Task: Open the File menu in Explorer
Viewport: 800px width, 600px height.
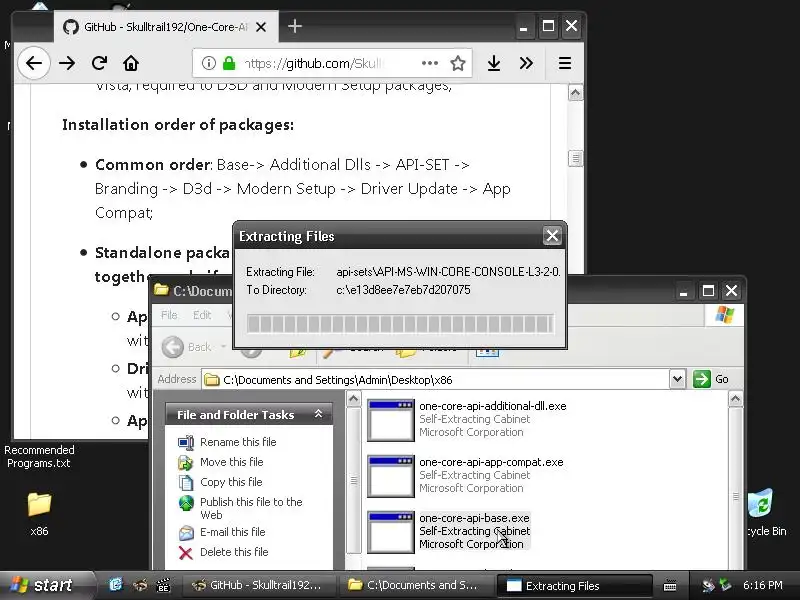Action: point(169,315)
